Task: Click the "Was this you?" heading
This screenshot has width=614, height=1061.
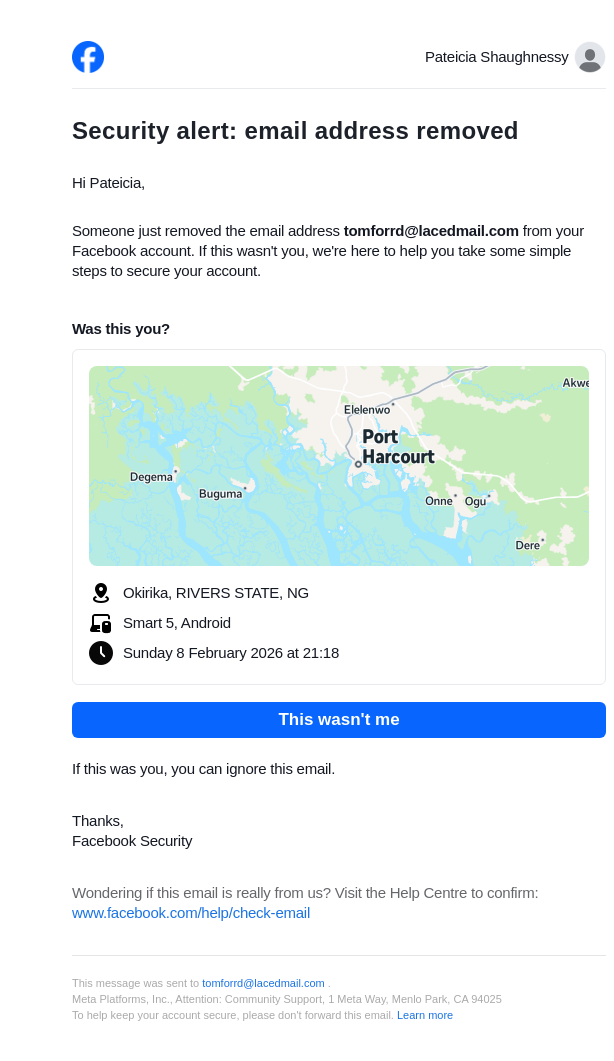Action: click(121, 329)
